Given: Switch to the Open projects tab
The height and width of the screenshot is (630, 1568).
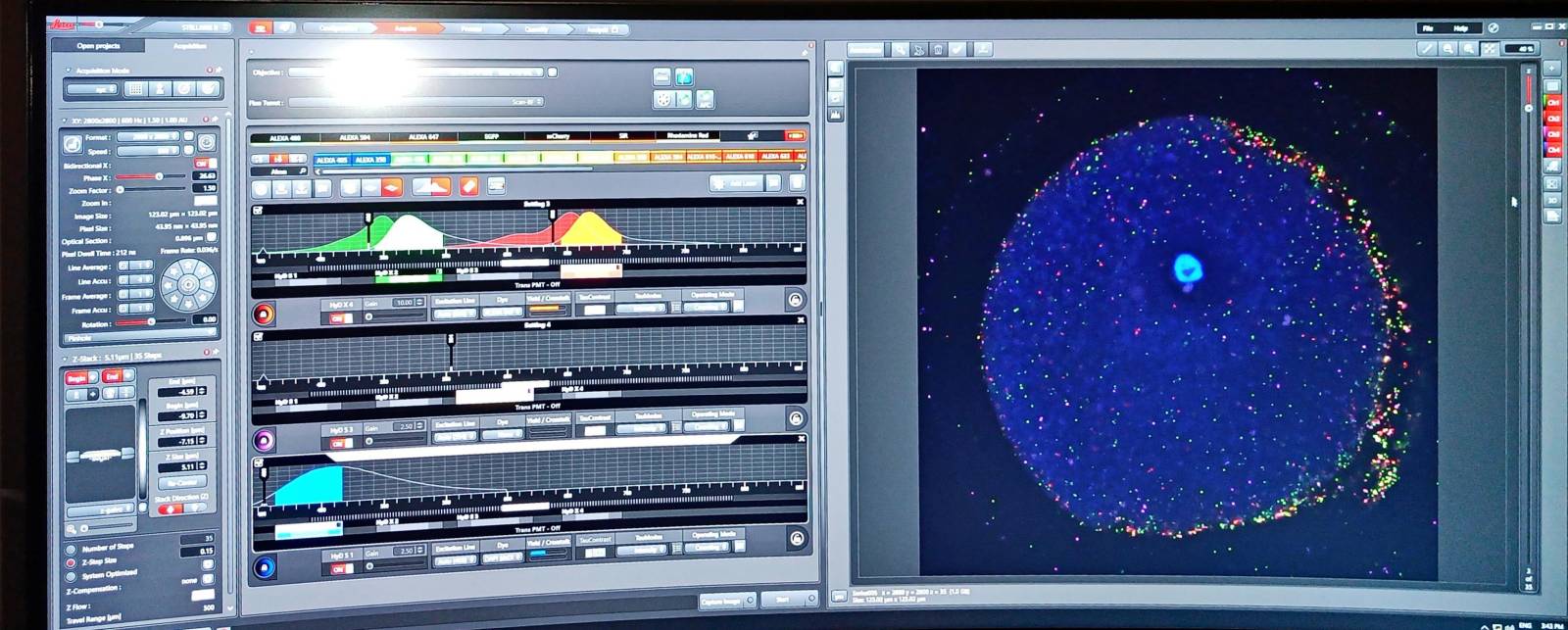Looking at the screenshot, I should 98,46.
